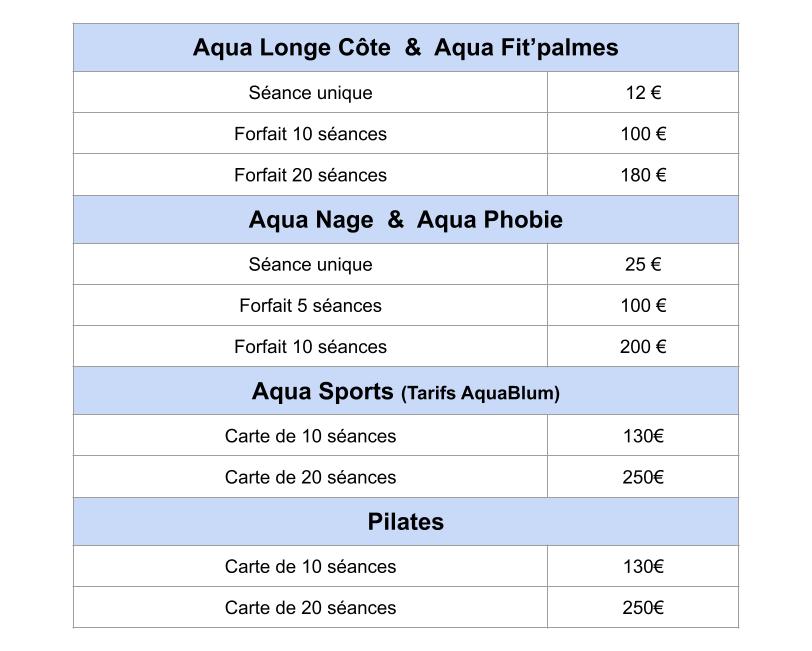Select Séance unique under Aqua Nage
The image size is (812, 651).
point(310,264)
